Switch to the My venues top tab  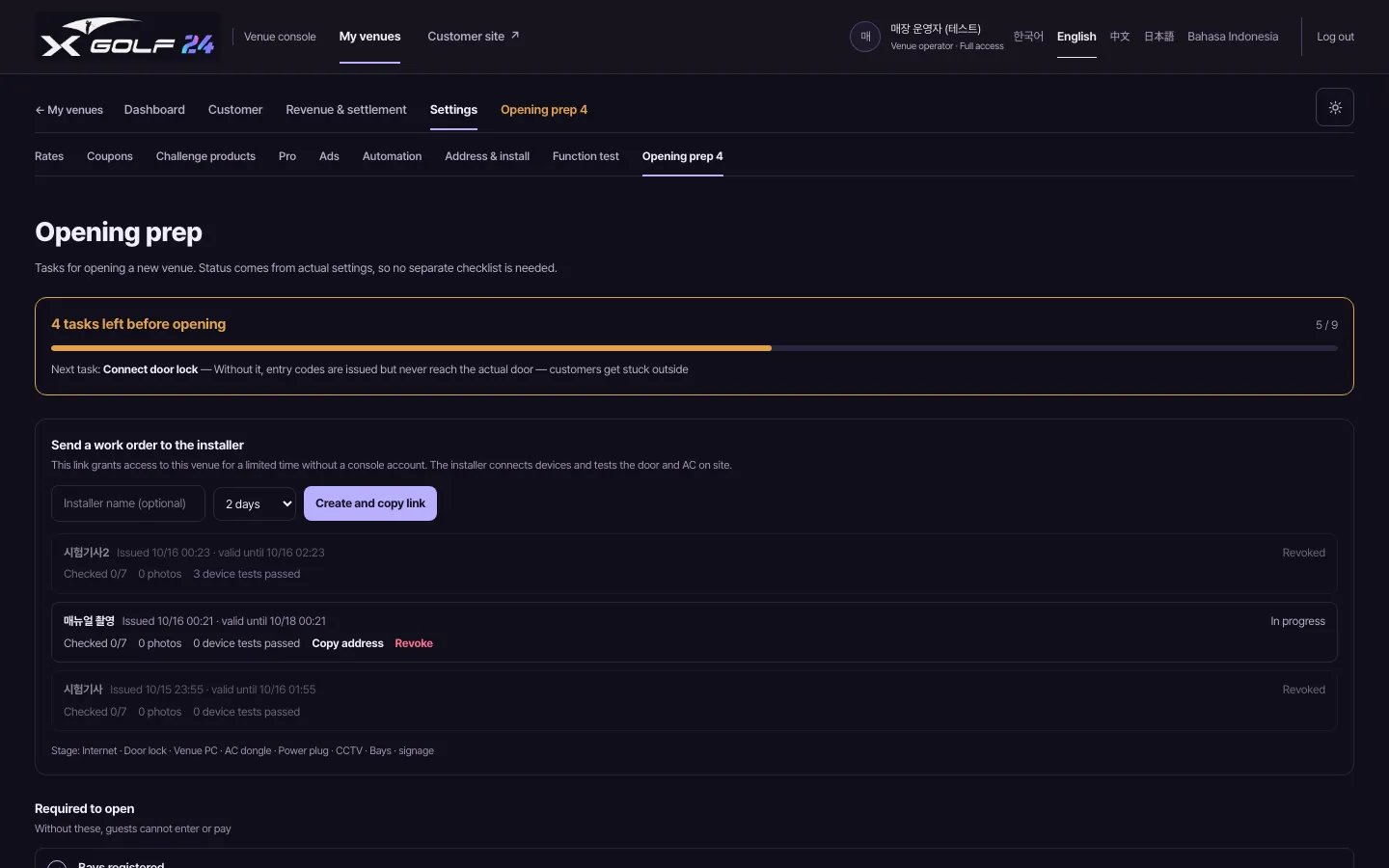coord(369,37)
